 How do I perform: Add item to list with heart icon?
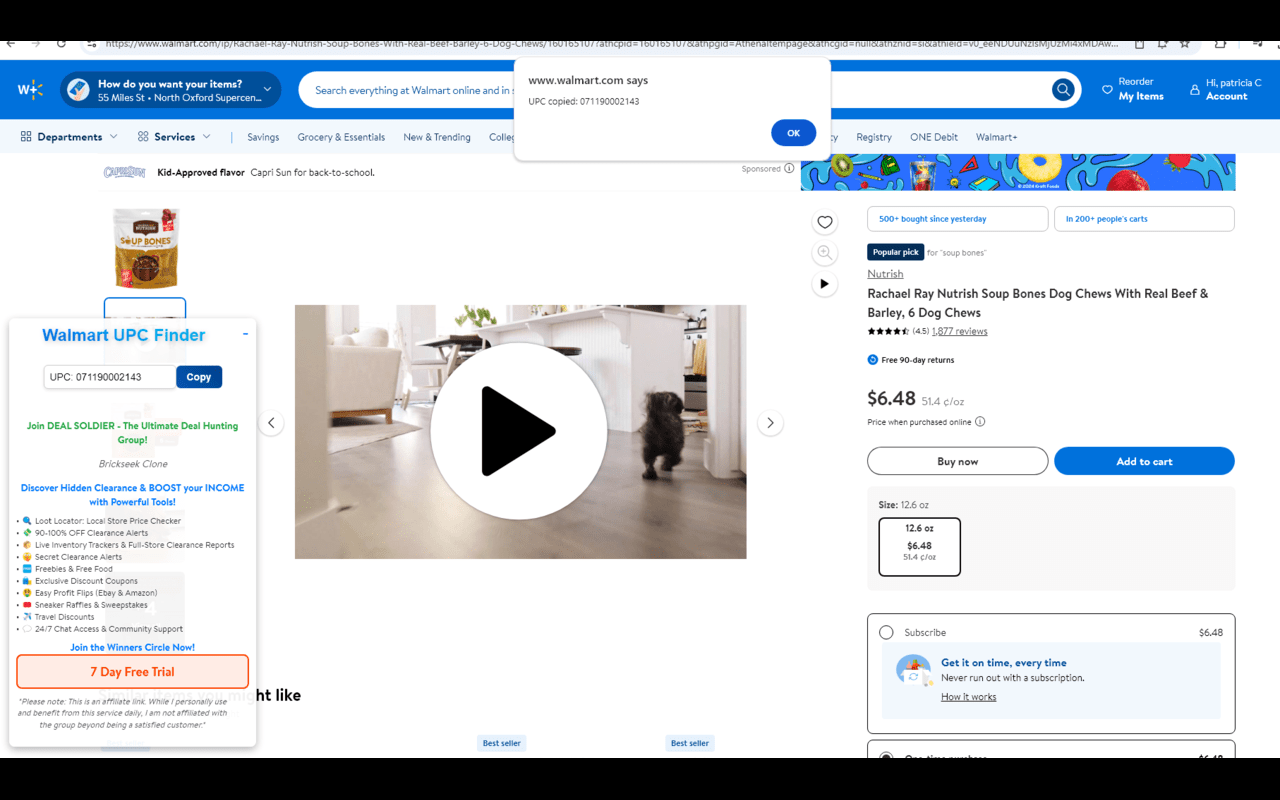click(x=824, y=222)
